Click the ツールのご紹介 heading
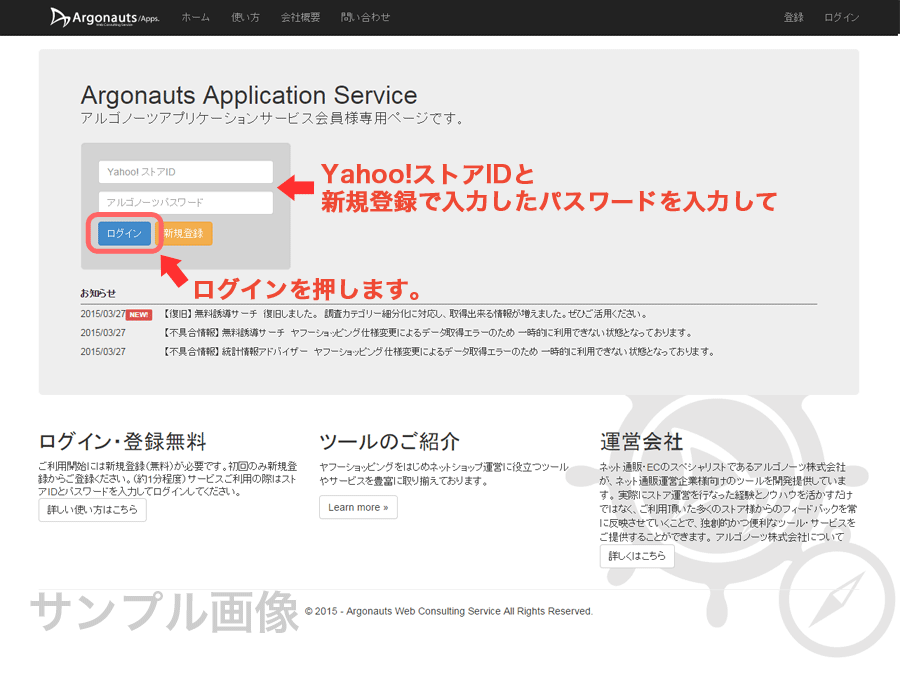 coord(389,442)
